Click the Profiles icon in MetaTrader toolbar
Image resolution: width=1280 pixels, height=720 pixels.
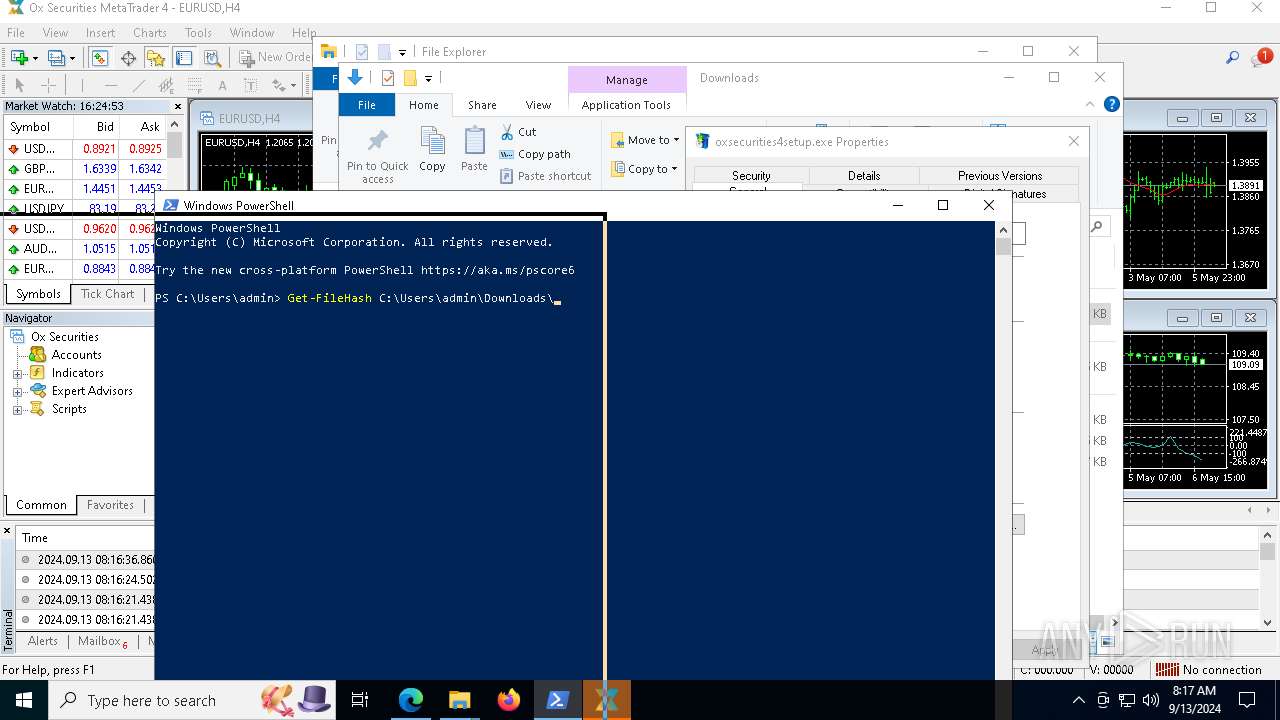(x=55, y=58)
